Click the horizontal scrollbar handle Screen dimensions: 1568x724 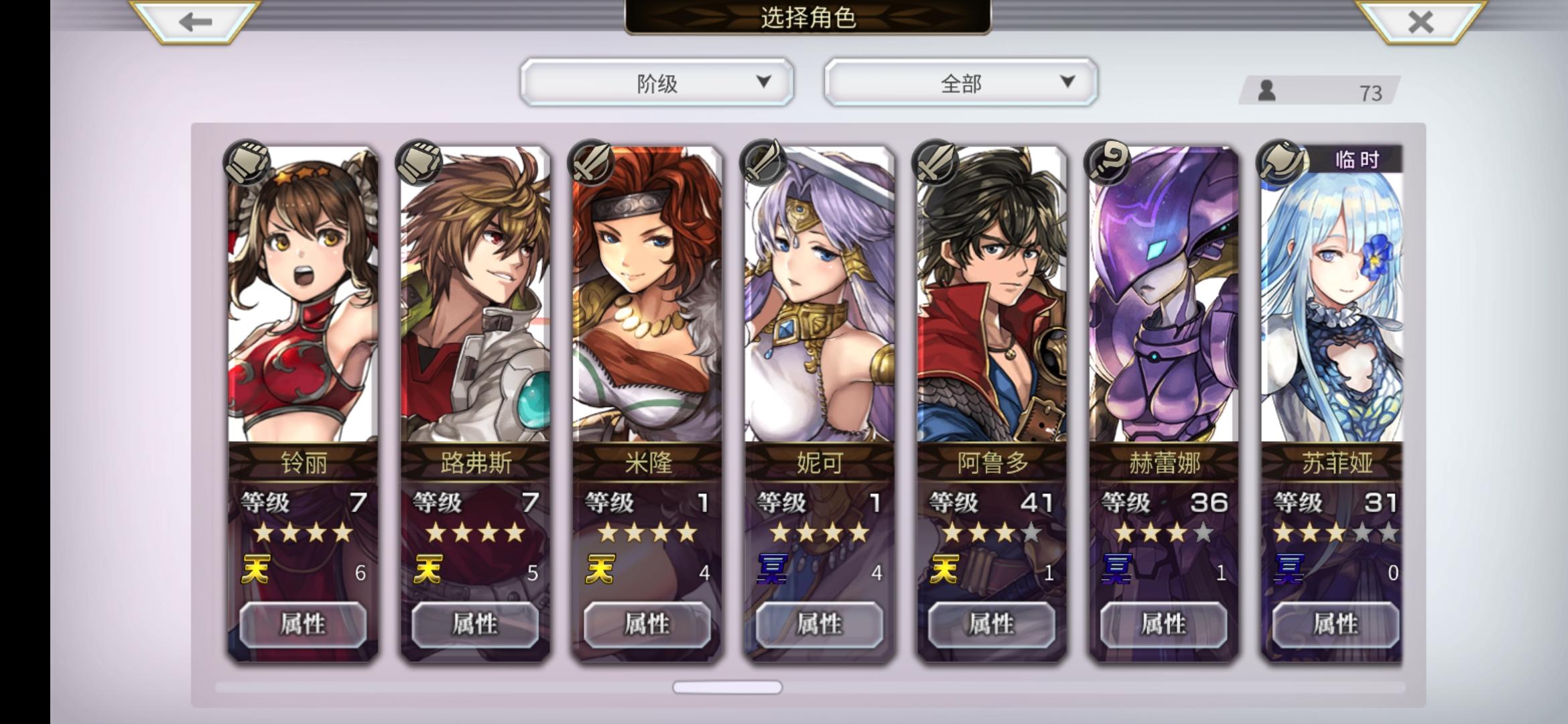(727, 687)
